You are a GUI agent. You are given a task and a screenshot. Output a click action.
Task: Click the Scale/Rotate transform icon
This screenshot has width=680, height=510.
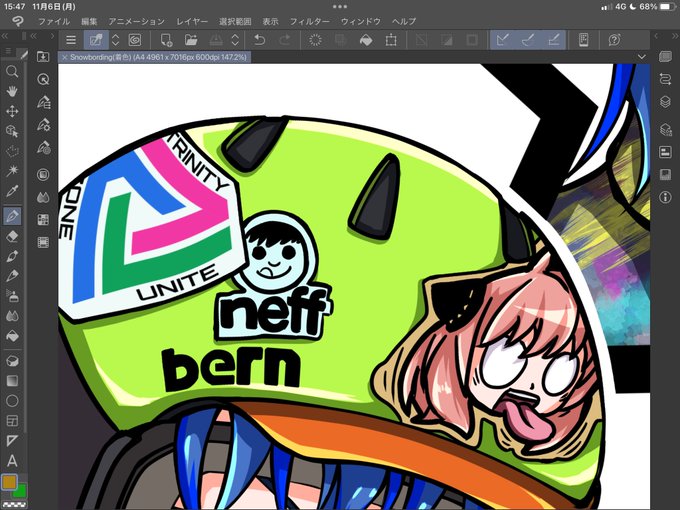391,40
